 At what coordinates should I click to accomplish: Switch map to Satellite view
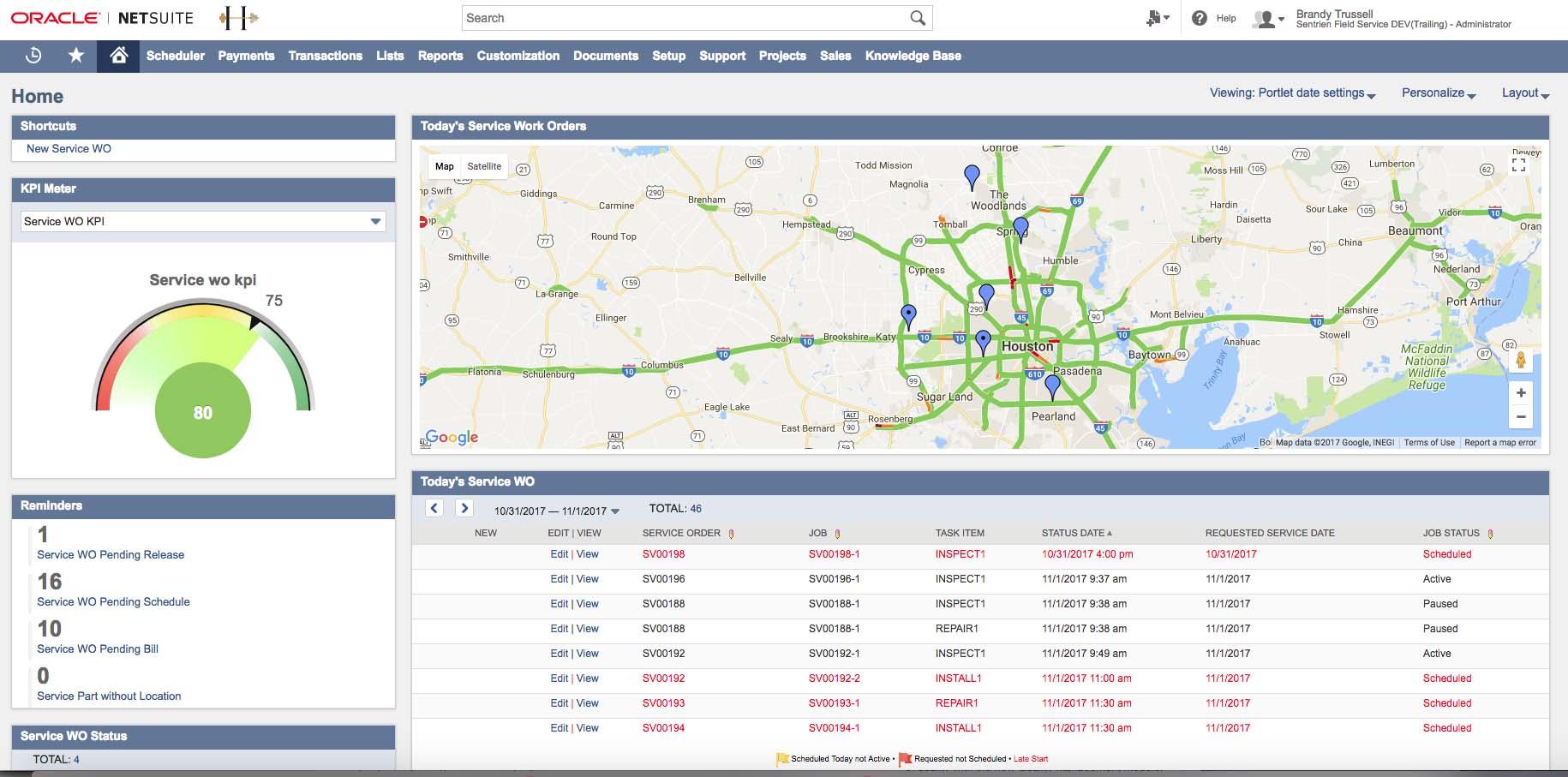[484, 166]
